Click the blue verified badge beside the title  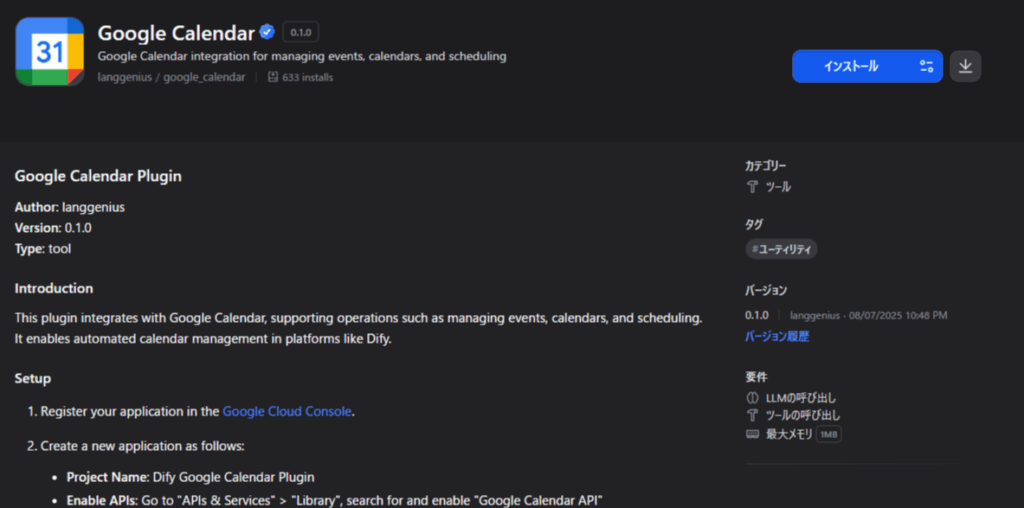267,32
